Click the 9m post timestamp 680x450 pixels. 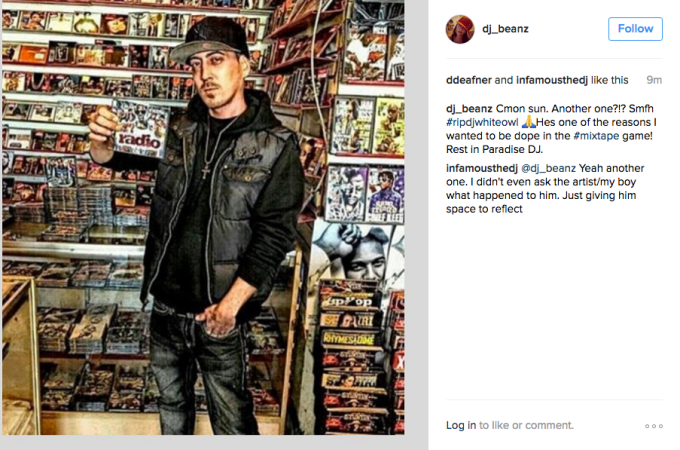pos(654,80)
